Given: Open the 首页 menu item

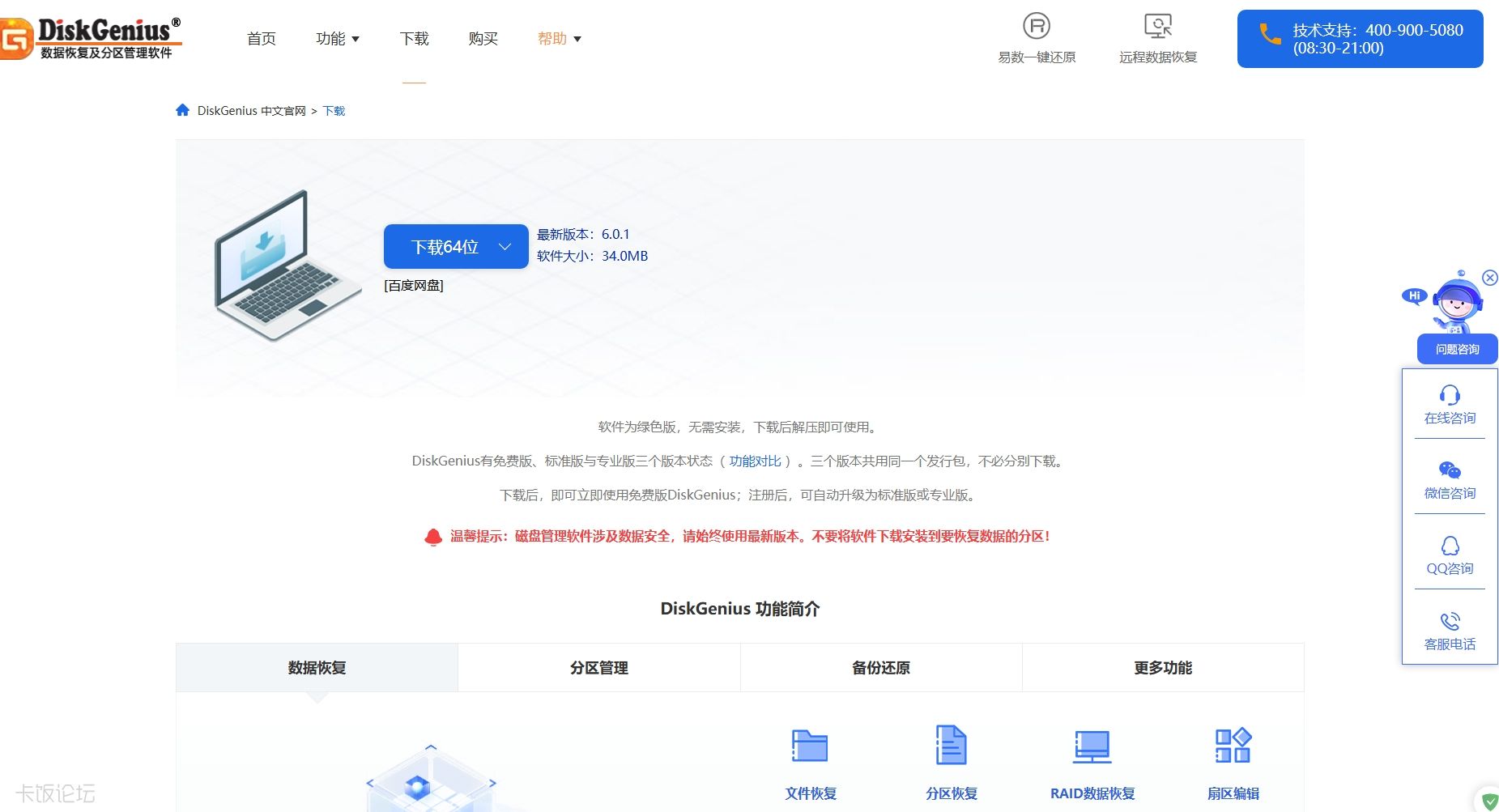Looking at the screenshot, I should [x=262, y=39].
